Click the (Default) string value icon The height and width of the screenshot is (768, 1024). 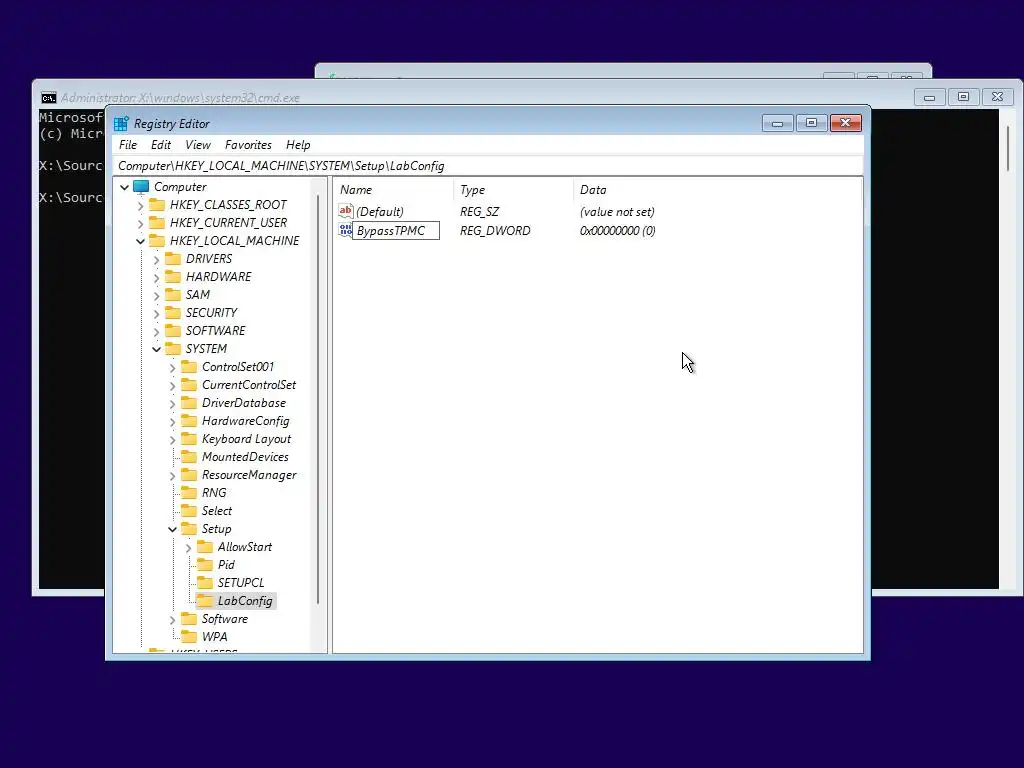[345, 211]
